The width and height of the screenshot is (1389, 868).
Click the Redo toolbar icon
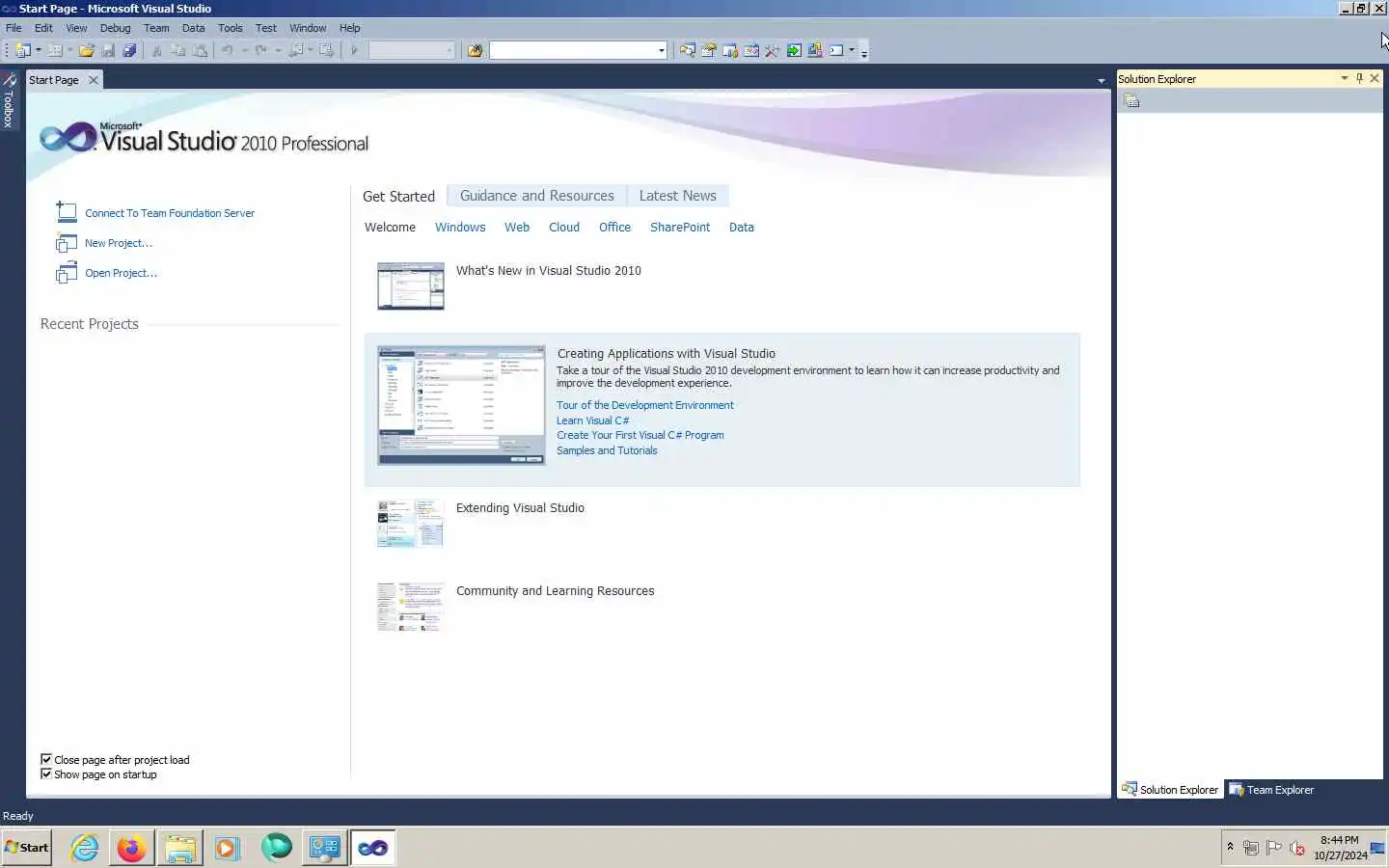click(x=260, y=50)
